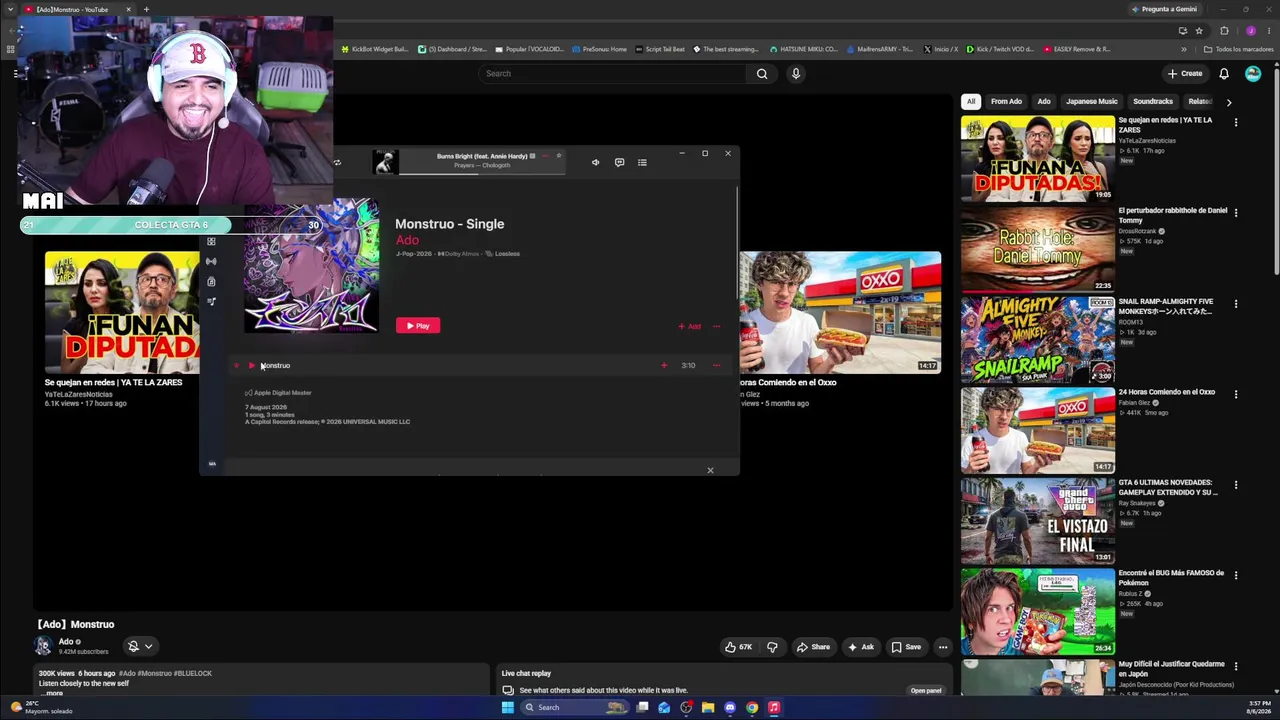Click Pregunta a Gemini button
1280x720 pixels.
coord(1164,9)
